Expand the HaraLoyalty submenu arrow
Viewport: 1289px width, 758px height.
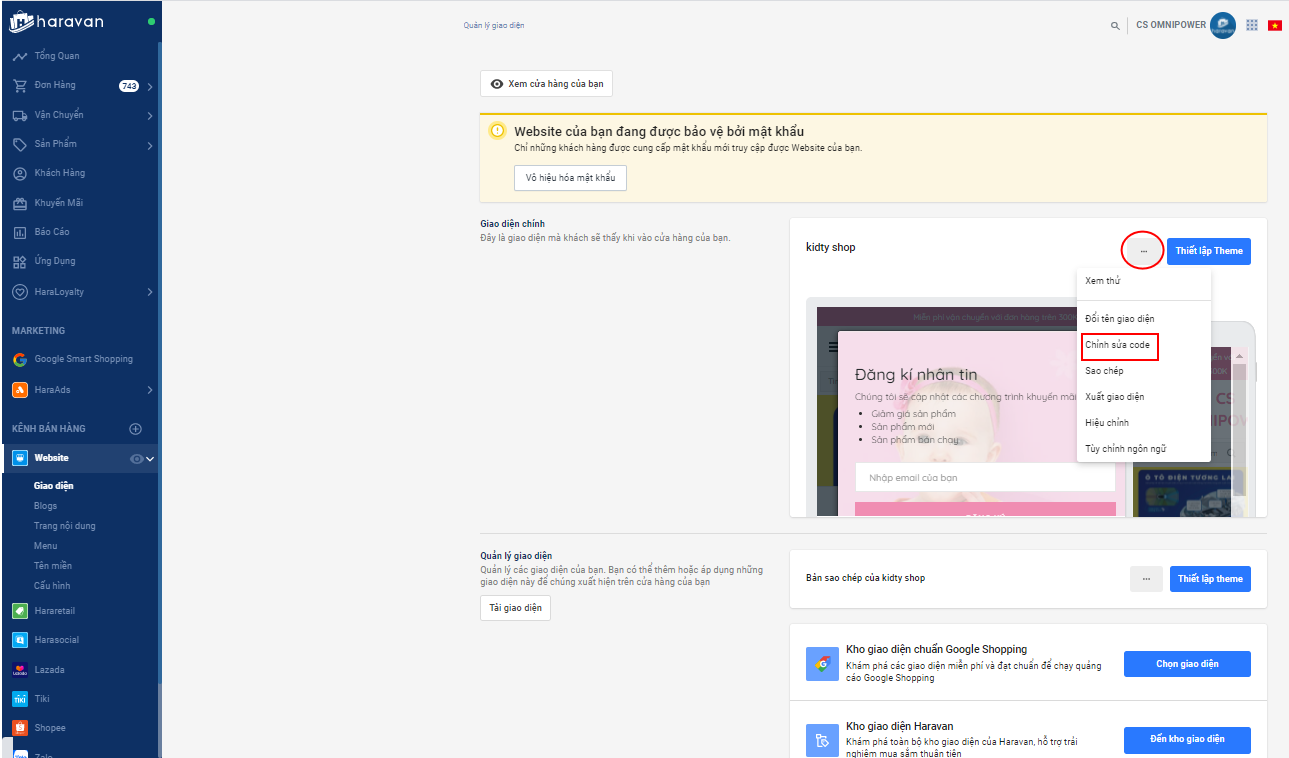(x=150, y=292)
